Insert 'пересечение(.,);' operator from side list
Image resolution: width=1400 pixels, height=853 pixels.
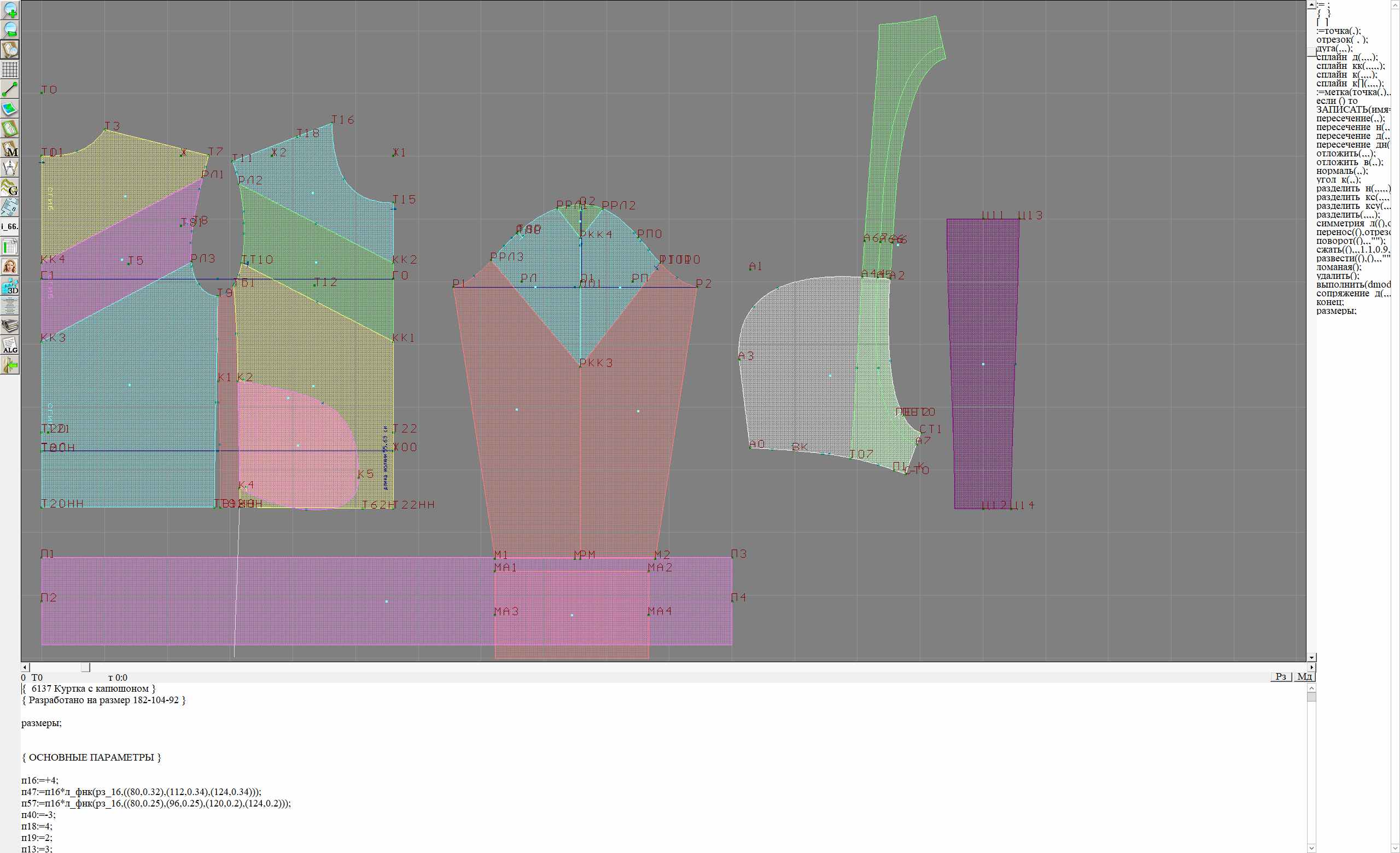[x=1350, y=119]
